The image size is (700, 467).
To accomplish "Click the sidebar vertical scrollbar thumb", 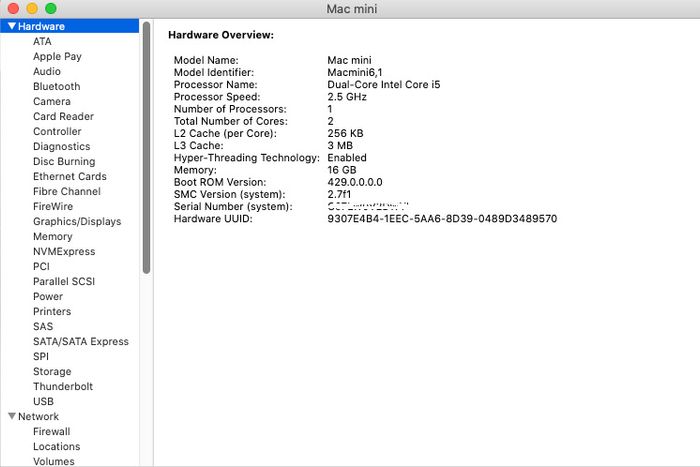I will click(x=146, y=147).
